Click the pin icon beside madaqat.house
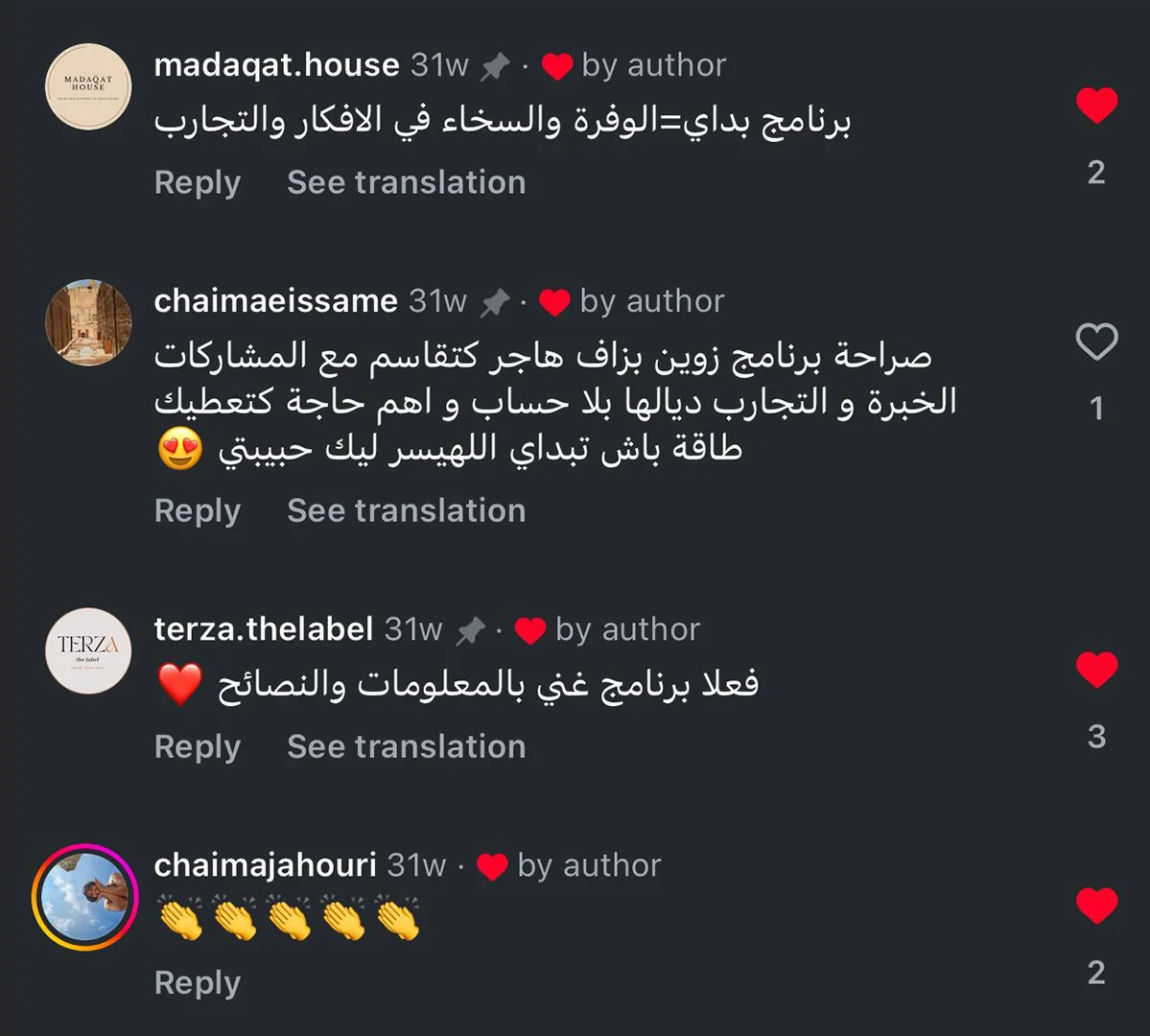This screenshot has width=1150, height=1036. coord(495,66)
